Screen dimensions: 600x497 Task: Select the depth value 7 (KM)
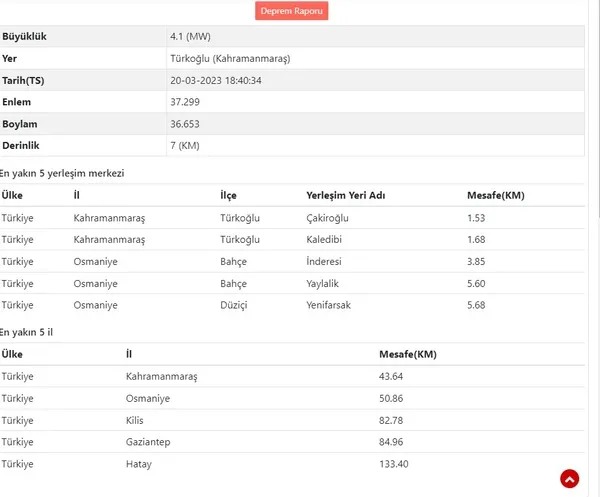pos(185,146)
